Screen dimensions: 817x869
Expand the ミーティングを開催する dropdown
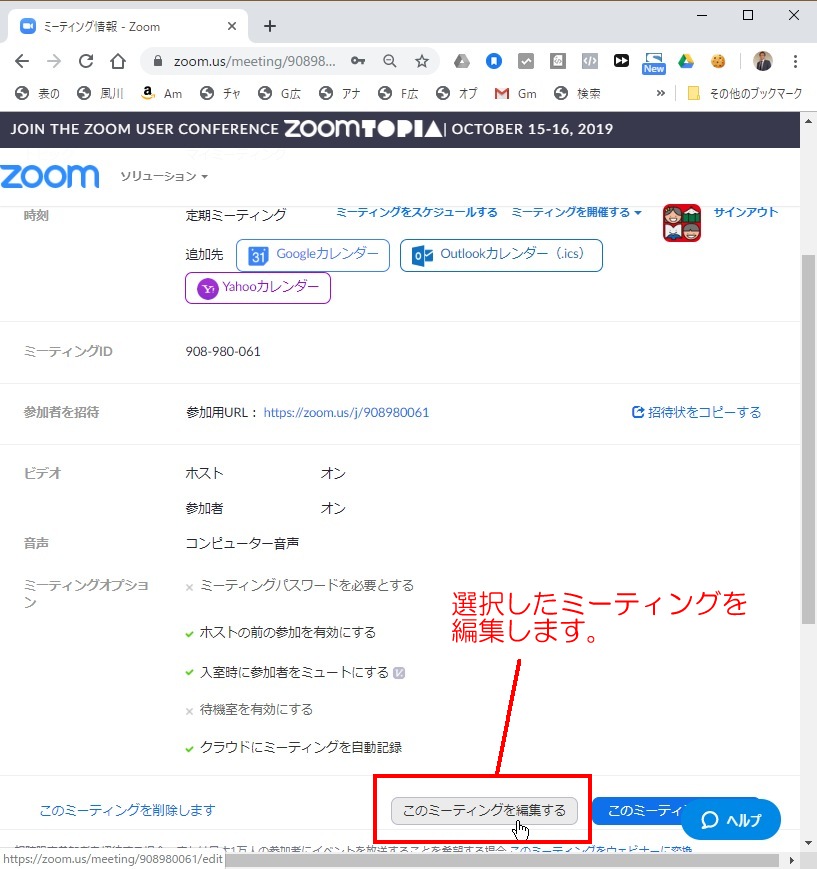click(576, 212)
